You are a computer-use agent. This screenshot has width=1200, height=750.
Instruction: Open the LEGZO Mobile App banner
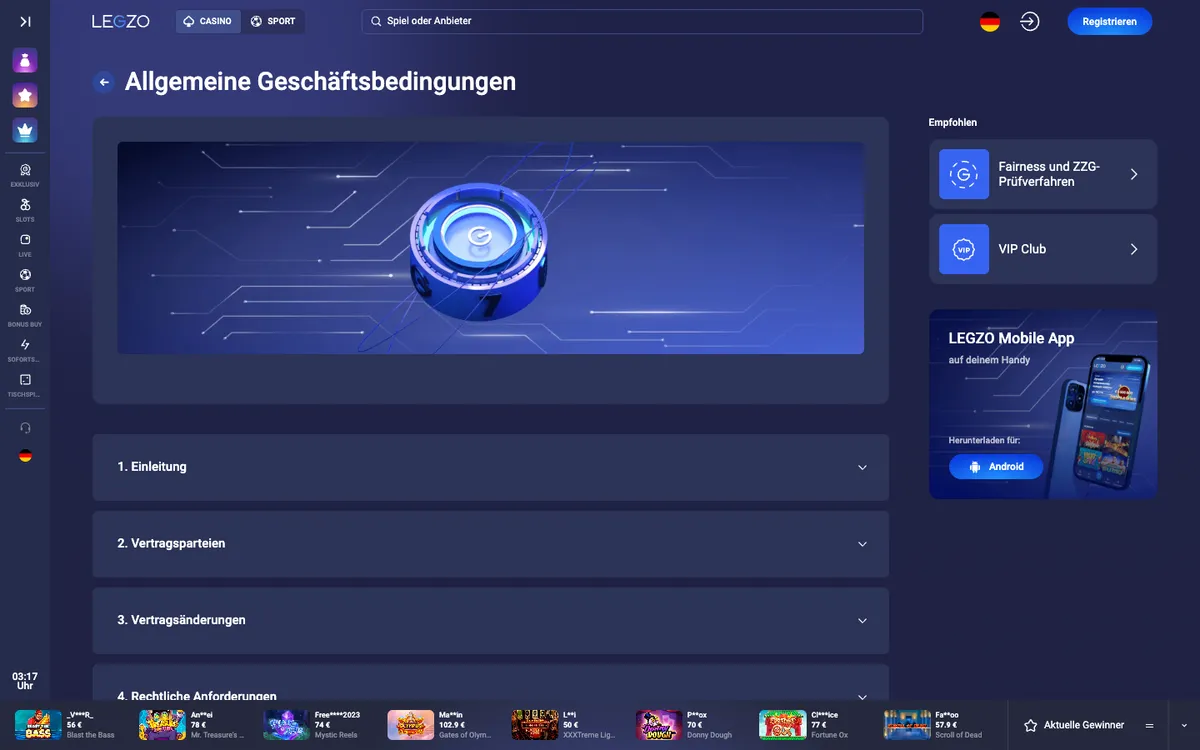[x=1043, y=404]
